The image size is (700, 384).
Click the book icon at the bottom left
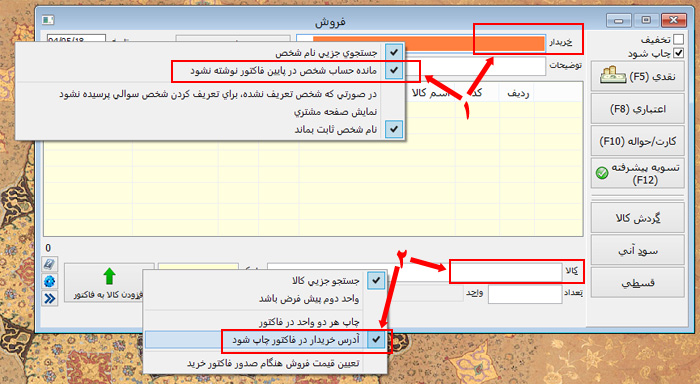[50, 263]
